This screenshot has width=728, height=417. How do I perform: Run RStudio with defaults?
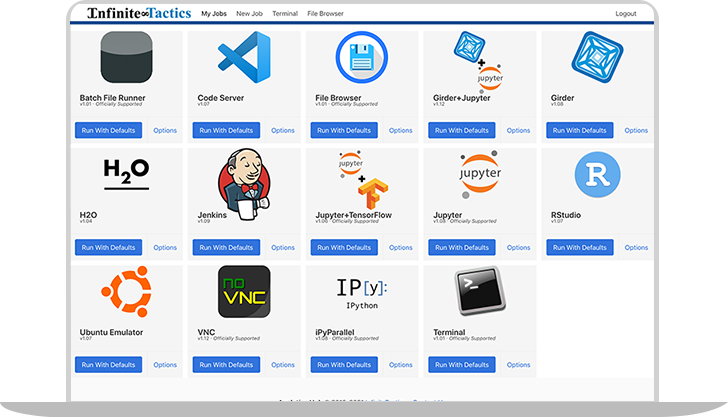click(x=579, y=248)
